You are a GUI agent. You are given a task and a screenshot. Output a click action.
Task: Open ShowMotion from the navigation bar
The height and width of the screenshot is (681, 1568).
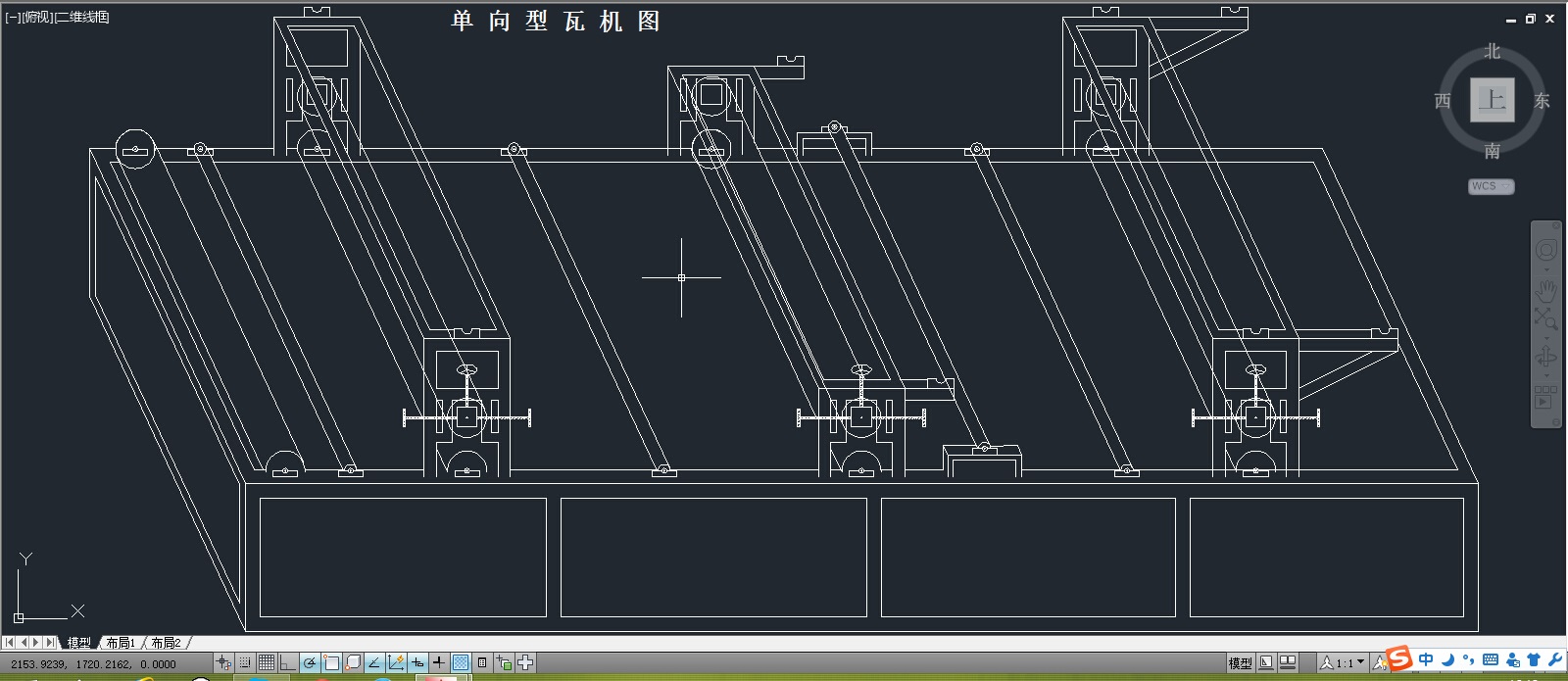tap(1545, 397)
